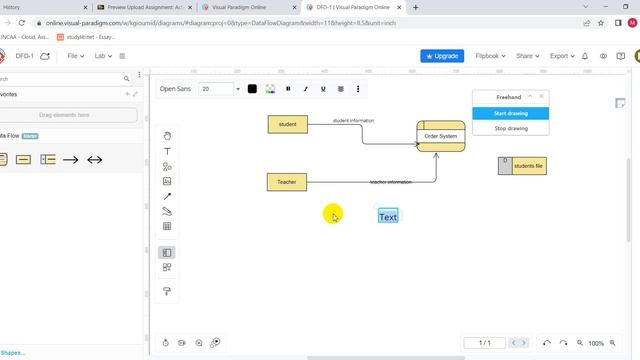Select the Table tool

click(167, 226)
